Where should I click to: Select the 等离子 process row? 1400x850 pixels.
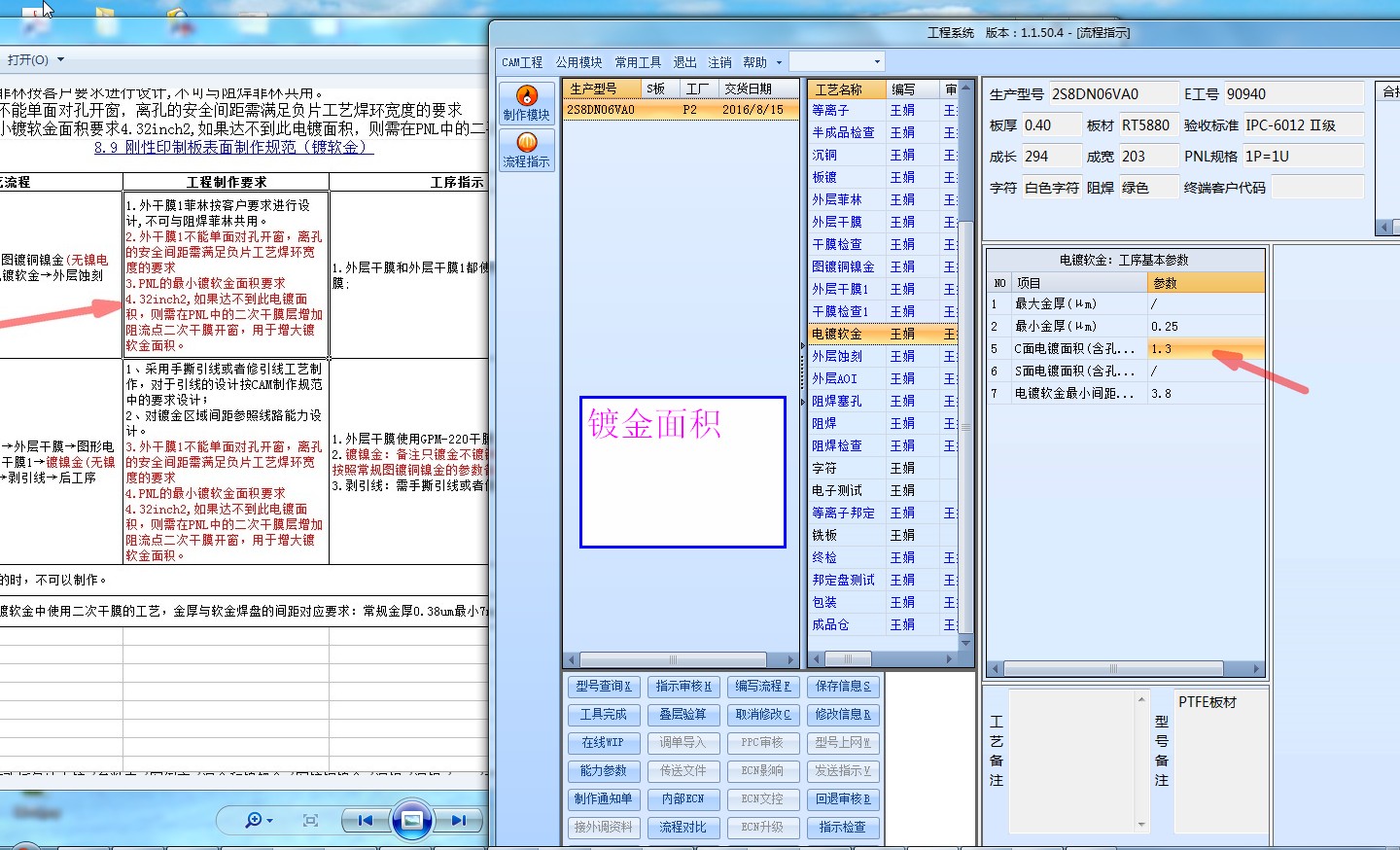coord(883,110)
